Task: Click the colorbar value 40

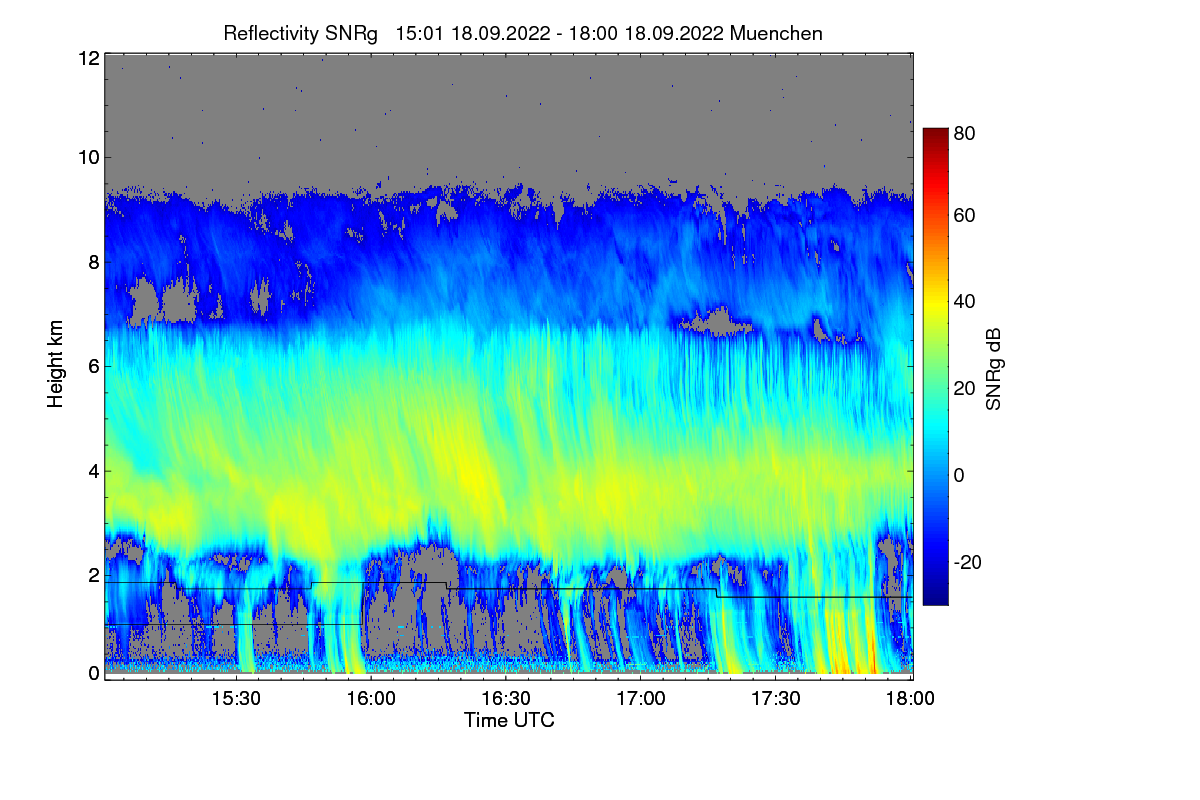Action: point(965,302)
